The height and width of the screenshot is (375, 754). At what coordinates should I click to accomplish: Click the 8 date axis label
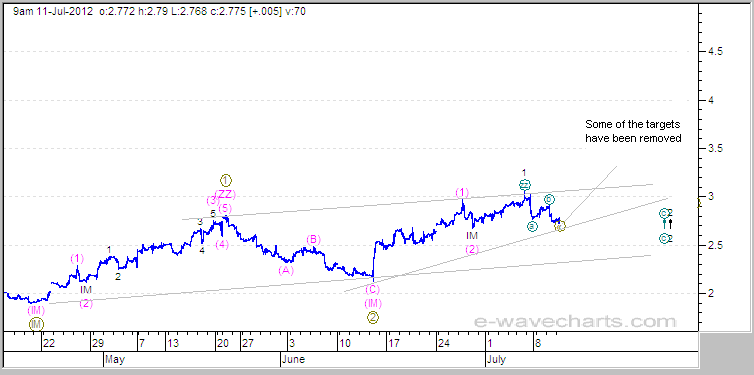pos(539,343)
